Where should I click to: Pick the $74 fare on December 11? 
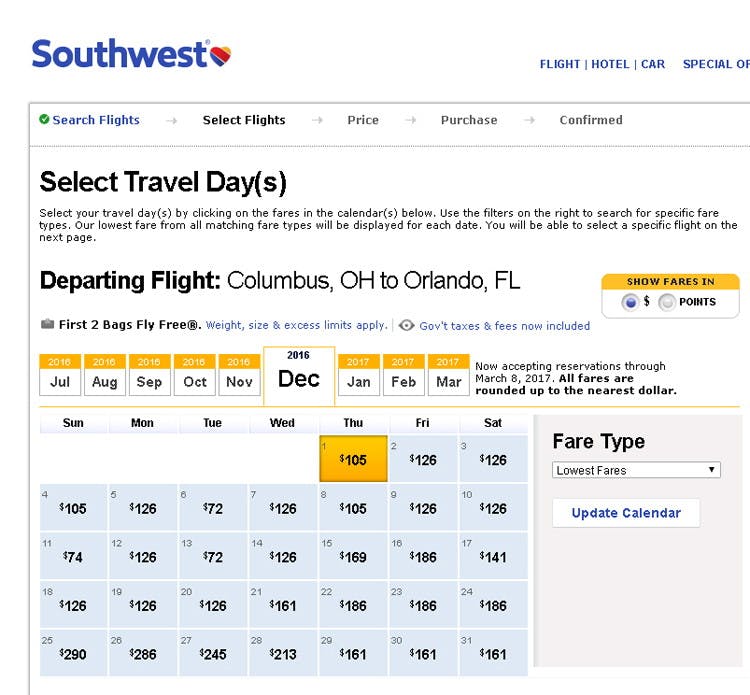click(73, 556)
